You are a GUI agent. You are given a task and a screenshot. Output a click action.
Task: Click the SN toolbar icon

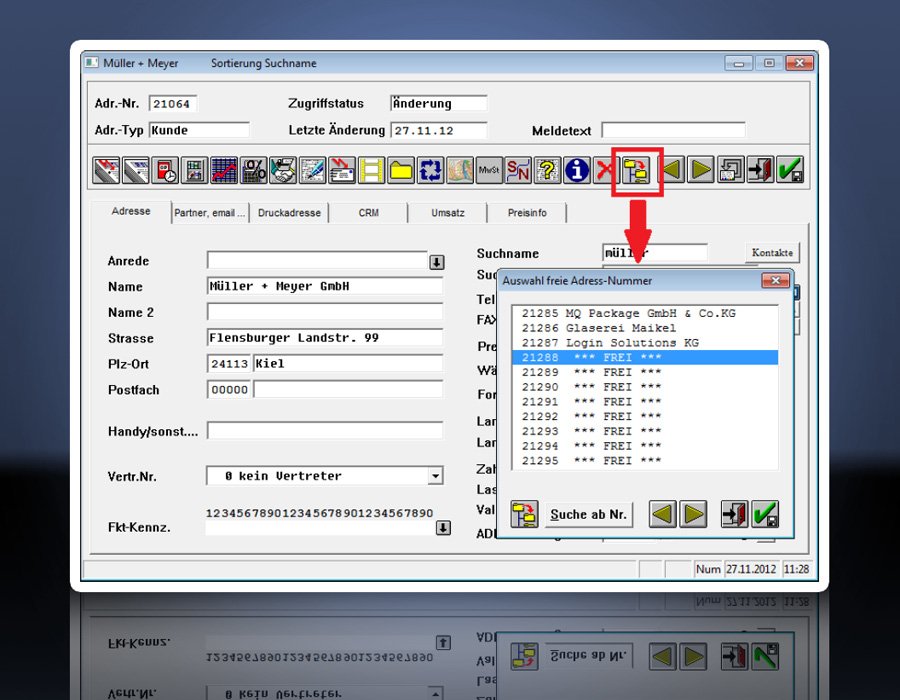tap(518, 170)
